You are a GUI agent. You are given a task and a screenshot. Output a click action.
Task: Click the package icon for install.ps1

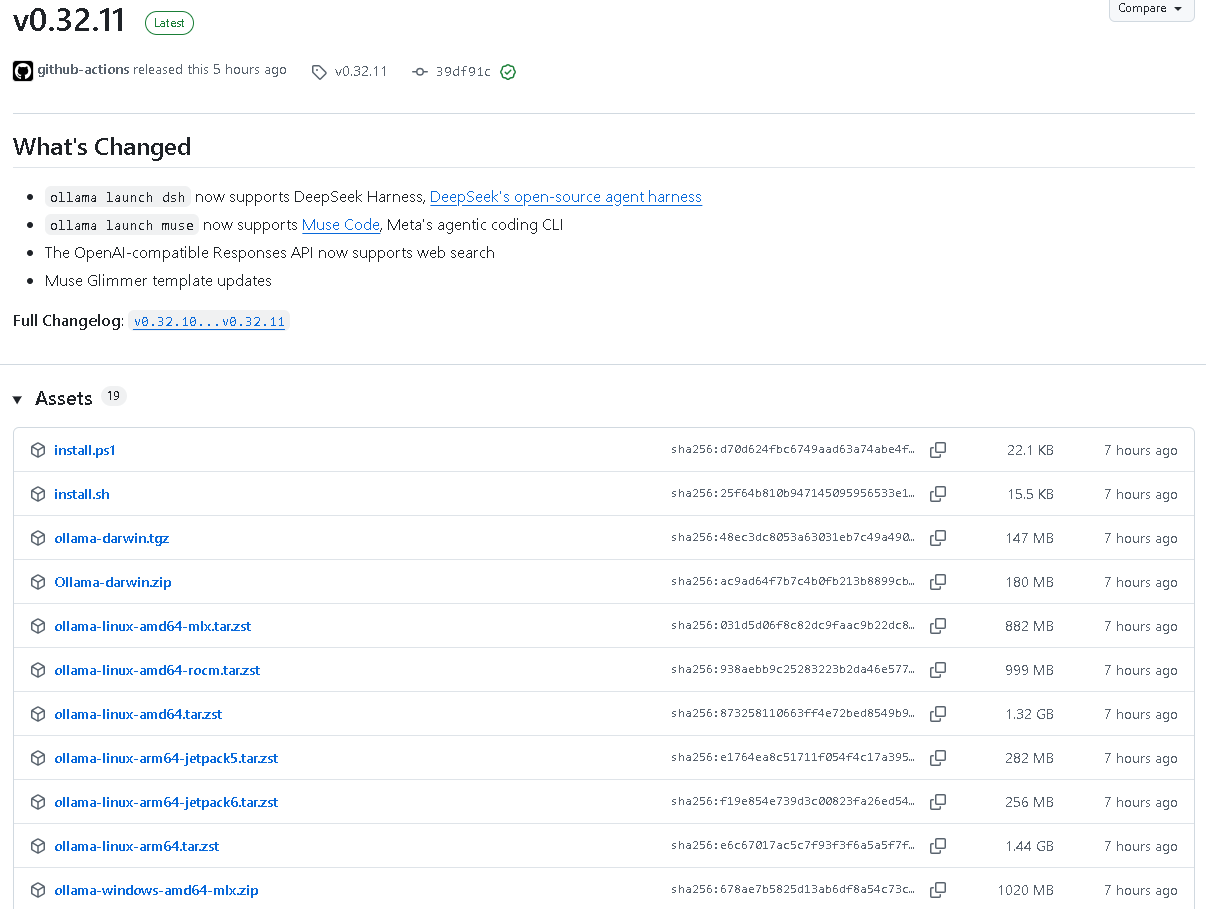[x=38, y=450]
